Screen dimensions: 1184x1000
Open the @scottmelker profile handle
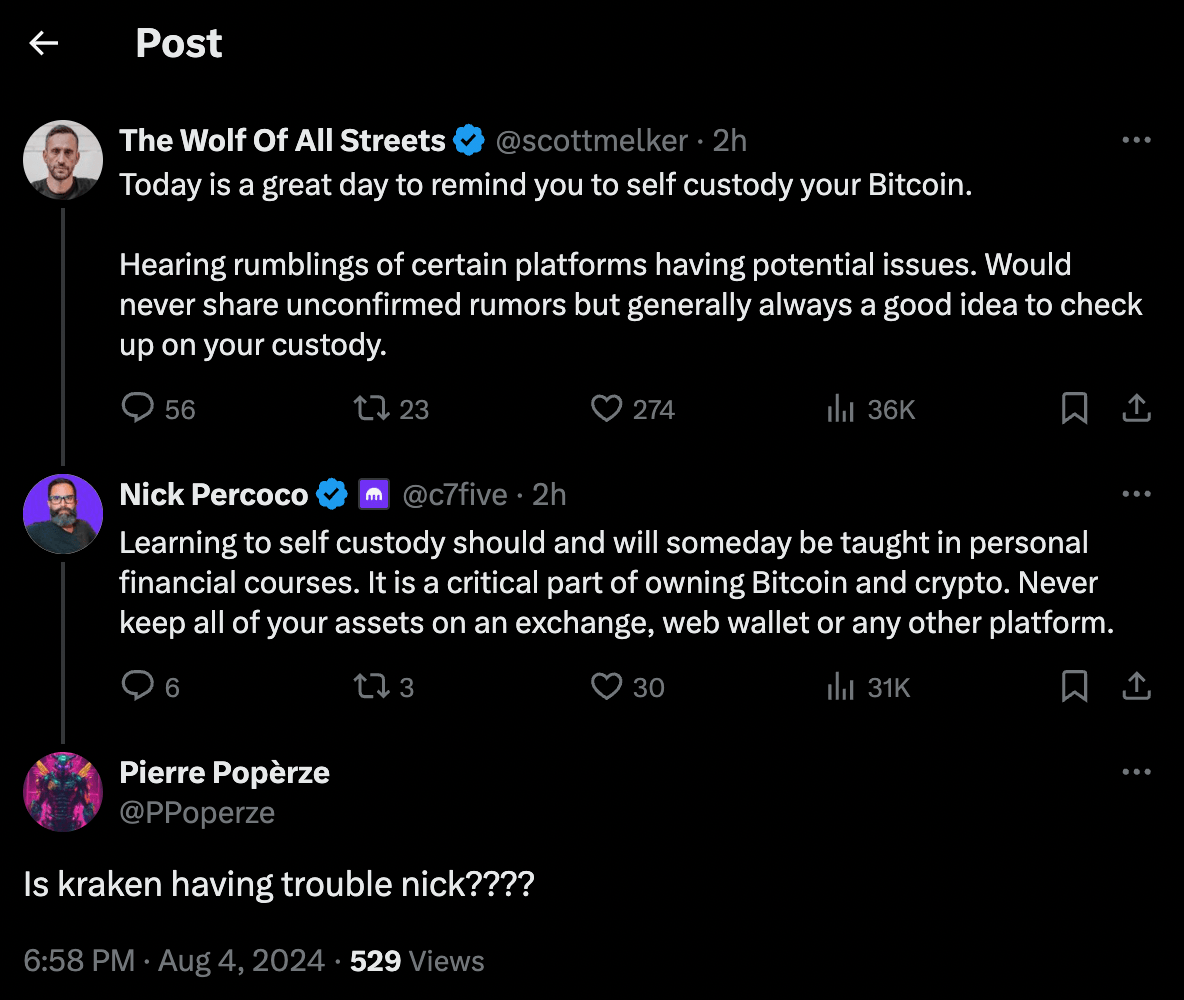point(592,141)
